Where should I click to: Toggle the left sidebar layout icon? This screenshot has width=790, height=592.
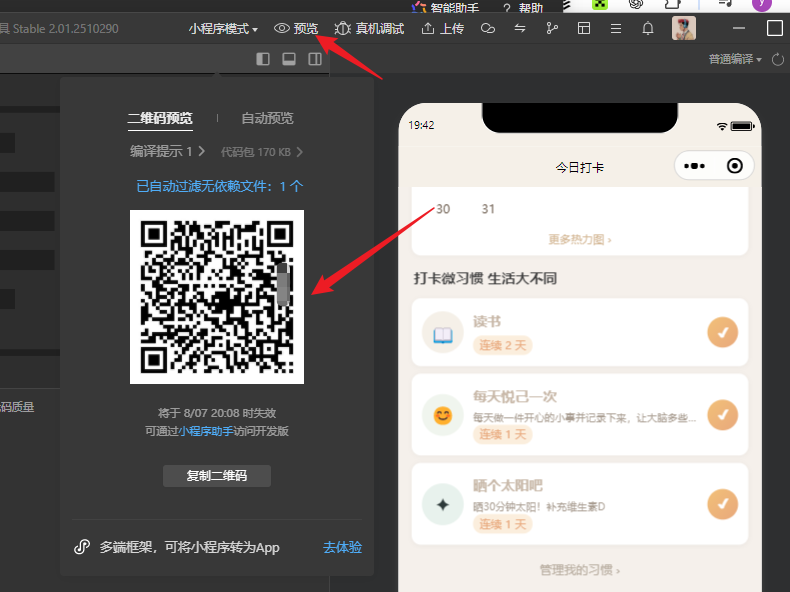[263, 59]
